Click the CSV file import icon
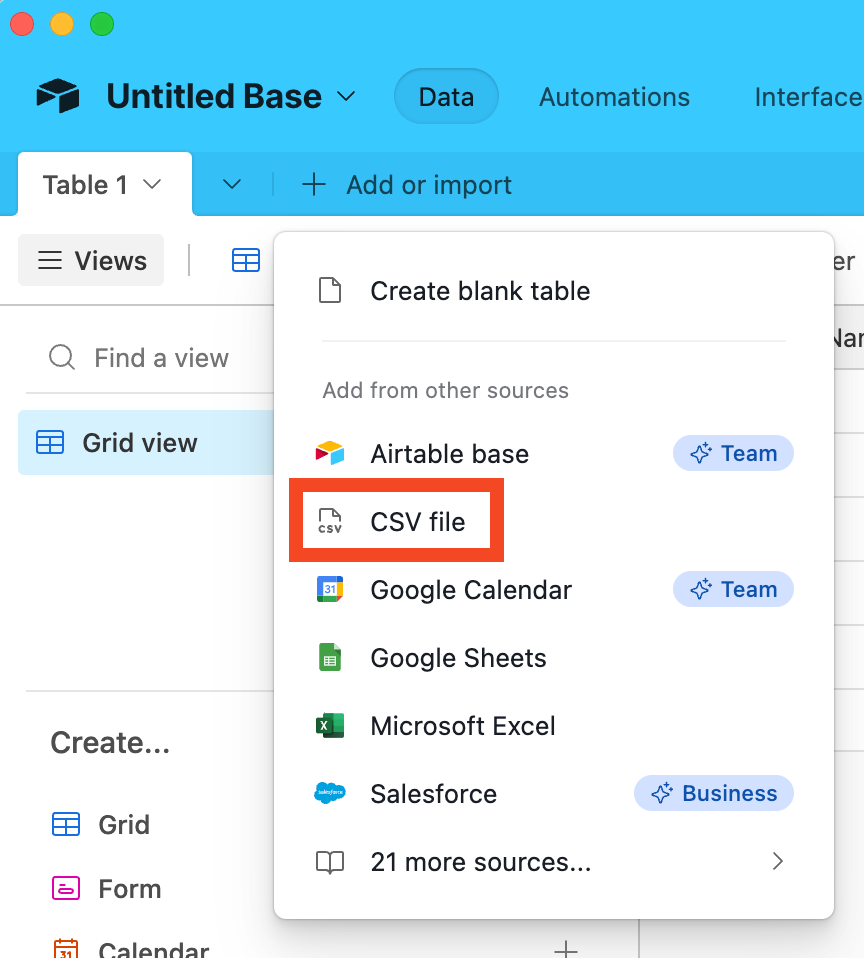 point(329,521)
